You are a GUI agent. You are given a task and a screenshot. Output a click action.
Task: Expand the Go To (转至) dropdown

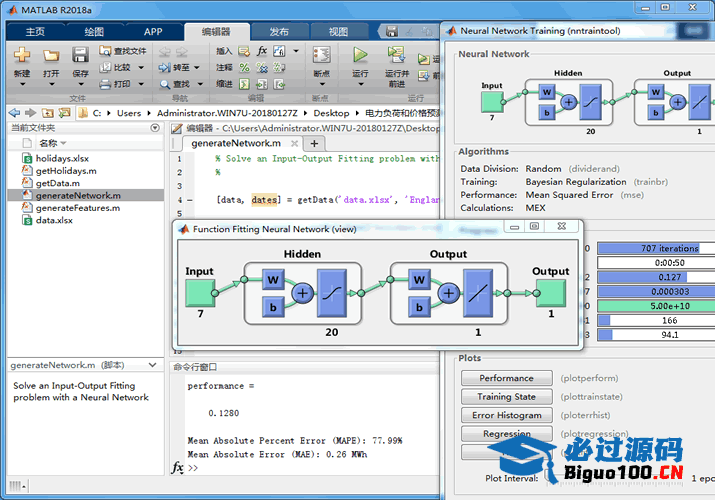click(x=205, y=68)
